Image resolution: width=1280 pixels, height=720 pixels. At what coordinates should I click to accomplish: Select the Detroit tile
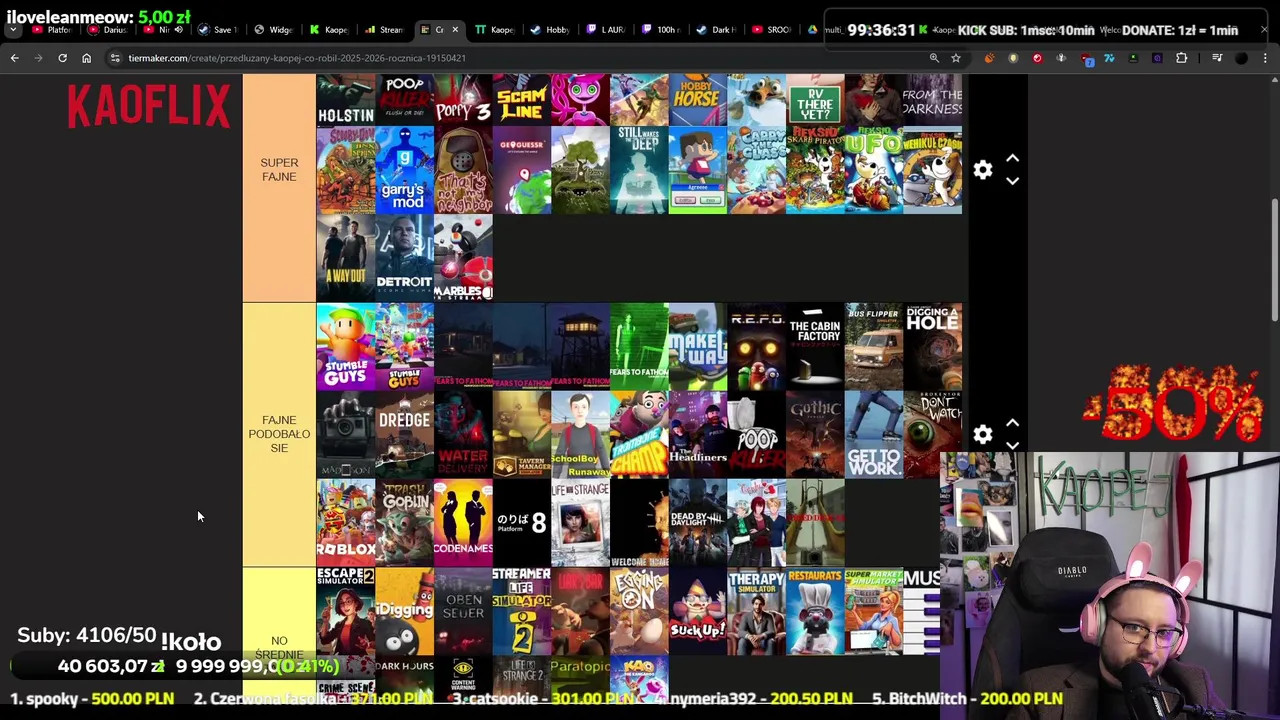[404, 258]
